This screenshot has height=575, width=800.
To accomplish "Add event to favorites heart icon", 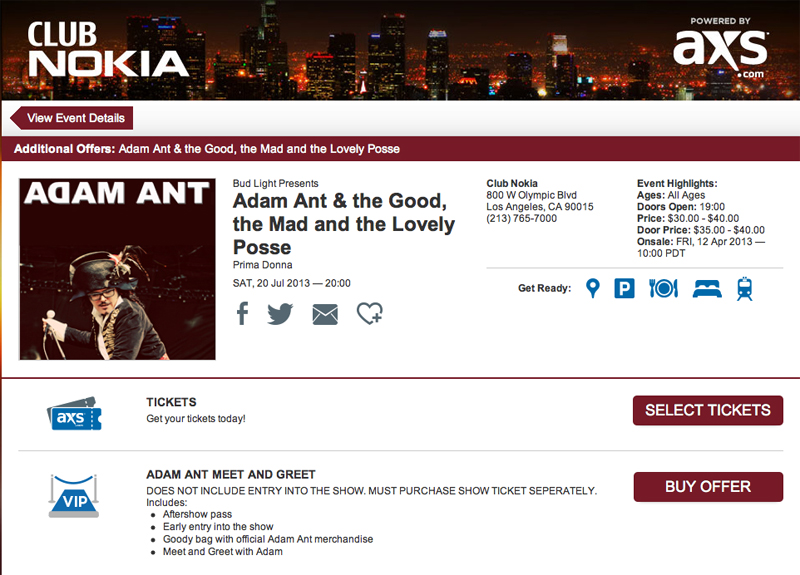I will 369,314.
